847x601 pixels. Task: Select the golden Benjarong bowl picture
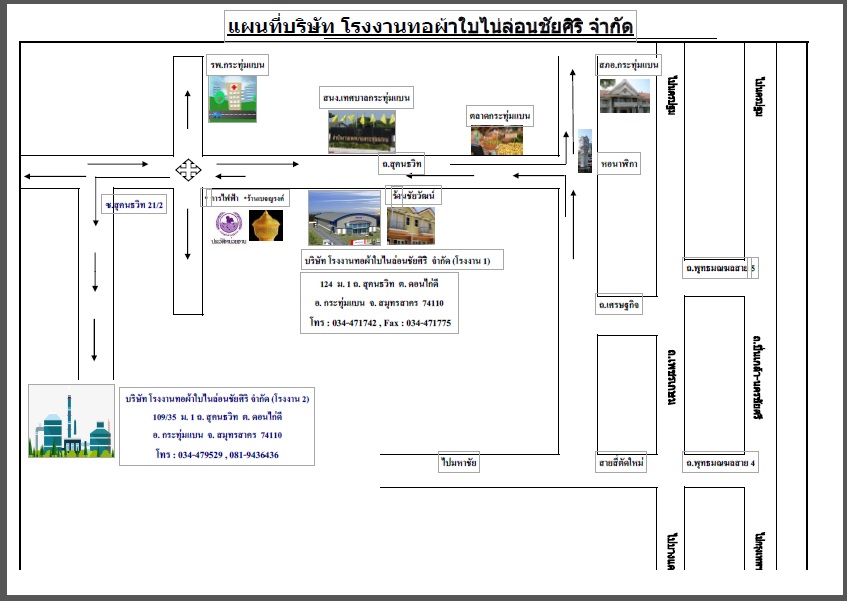(x=266, y=226)
